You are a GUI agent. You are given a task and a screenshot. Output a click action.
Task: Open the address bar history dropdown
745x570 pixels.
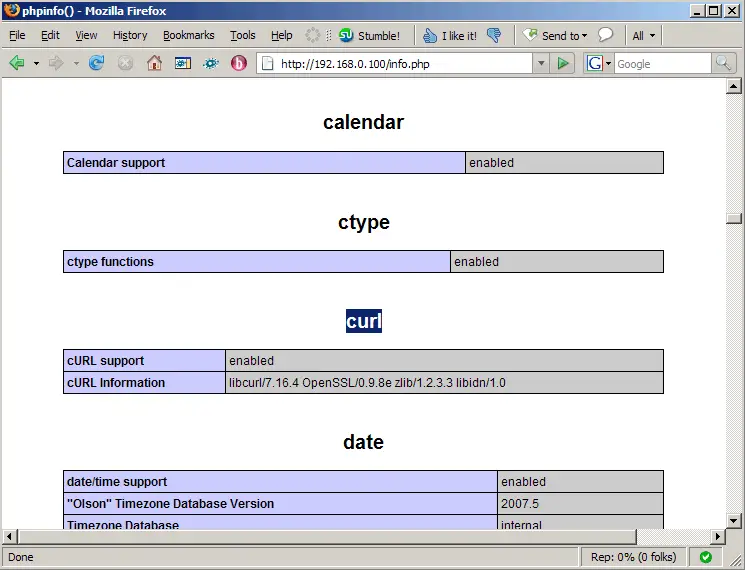tap(541, 63)
